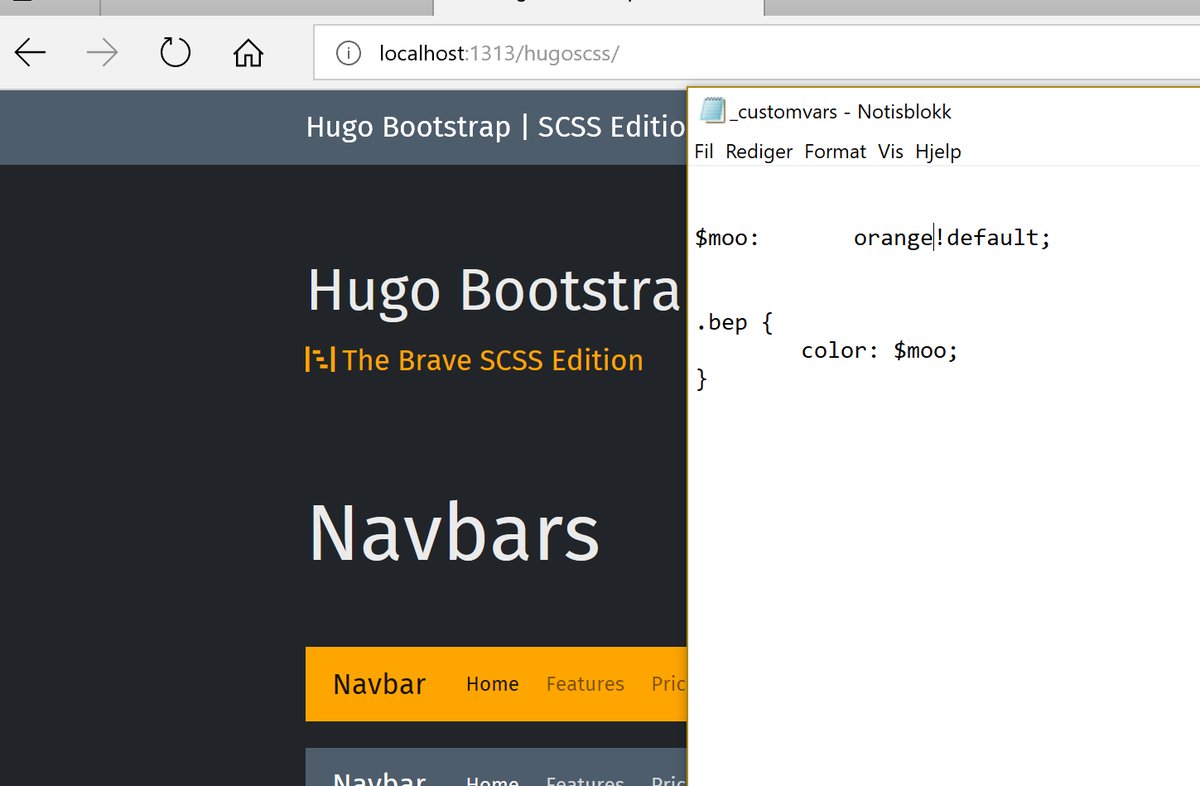Click the Navbars section heading
The height and width of the screenshot is (786, 1200).
point(454,533)
